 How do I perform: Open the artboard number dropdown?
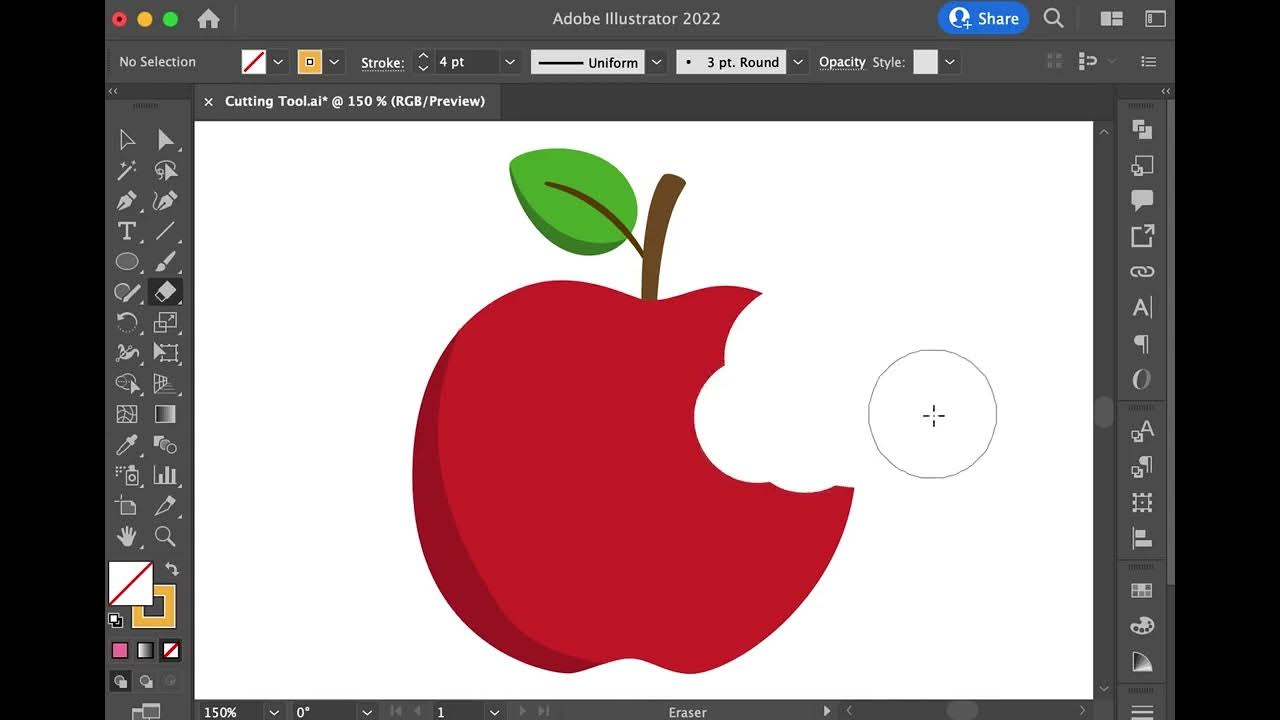click(x=493, y=712)
